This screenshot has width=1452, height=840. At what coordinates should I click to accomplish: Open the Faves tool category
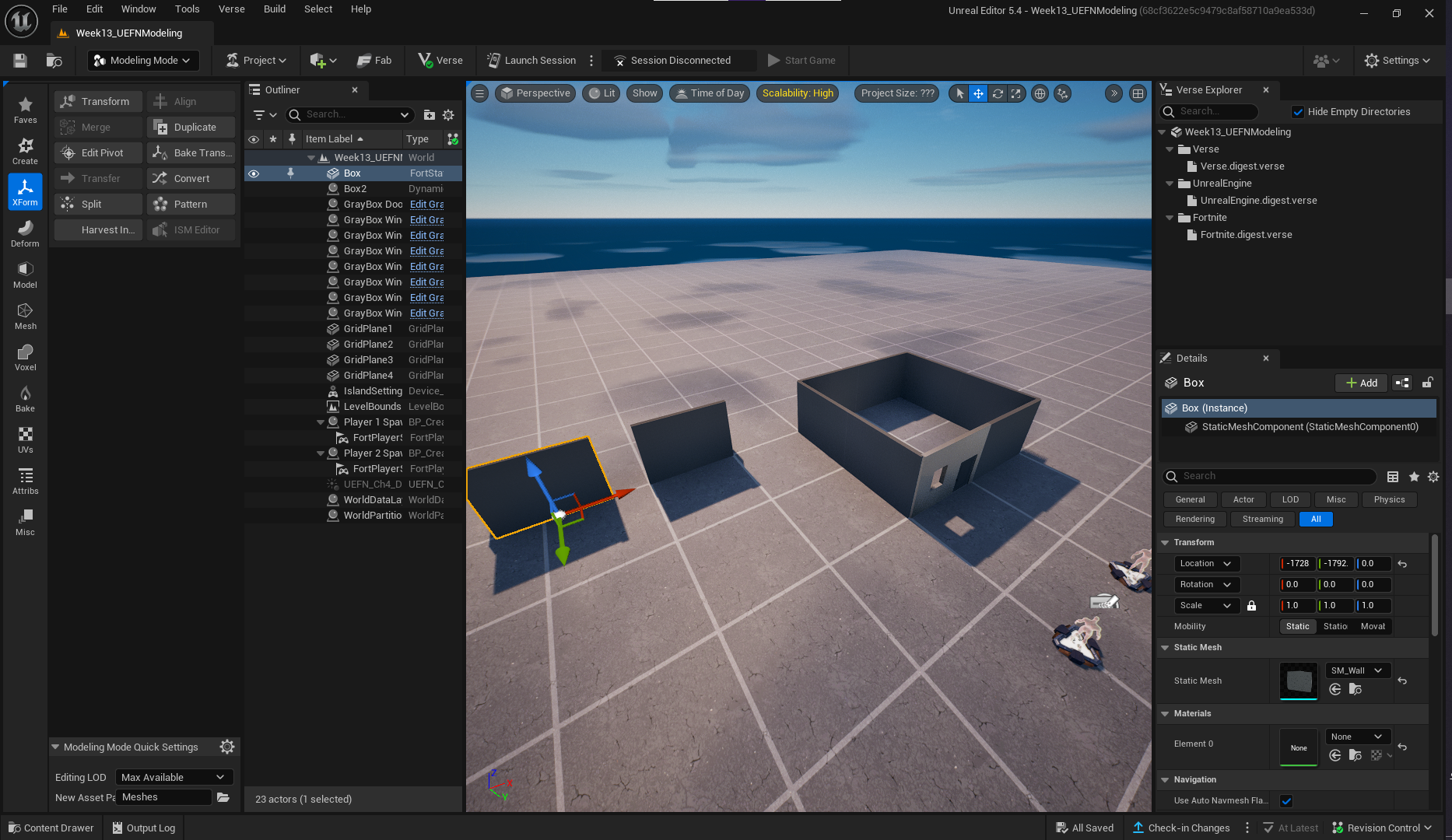pos(25,110)
